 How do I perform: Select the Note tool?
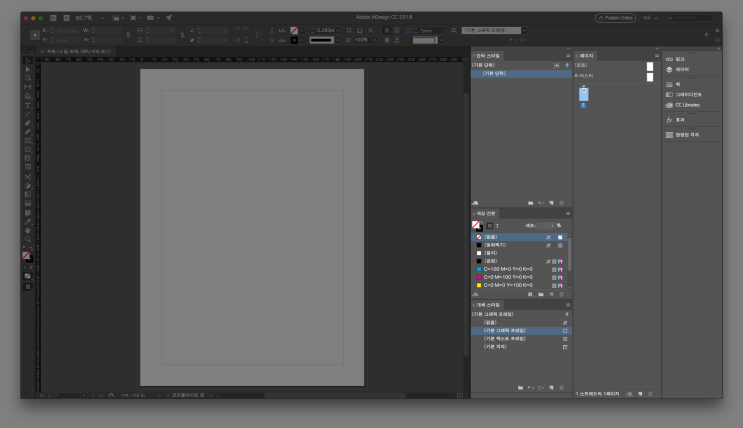pyautogui.click(x=28, y=212)
